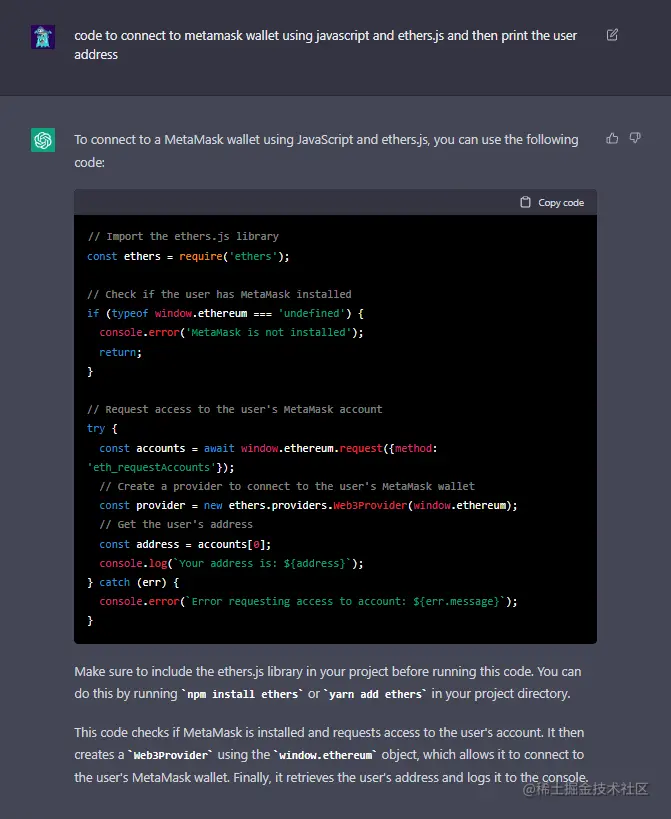The height and width of the screenshot is (819, 671).
Task: Click the "'eth_requestAccounts'});" line
Action: (x=161, y=467)
